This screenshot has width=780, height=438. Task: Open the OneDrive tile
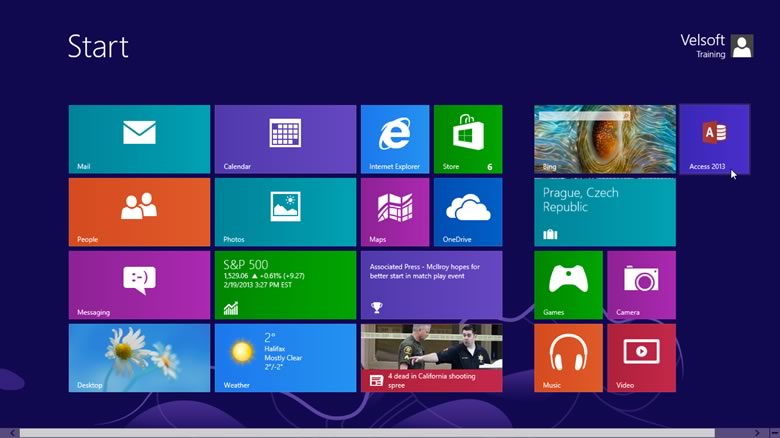coord(467,212)
